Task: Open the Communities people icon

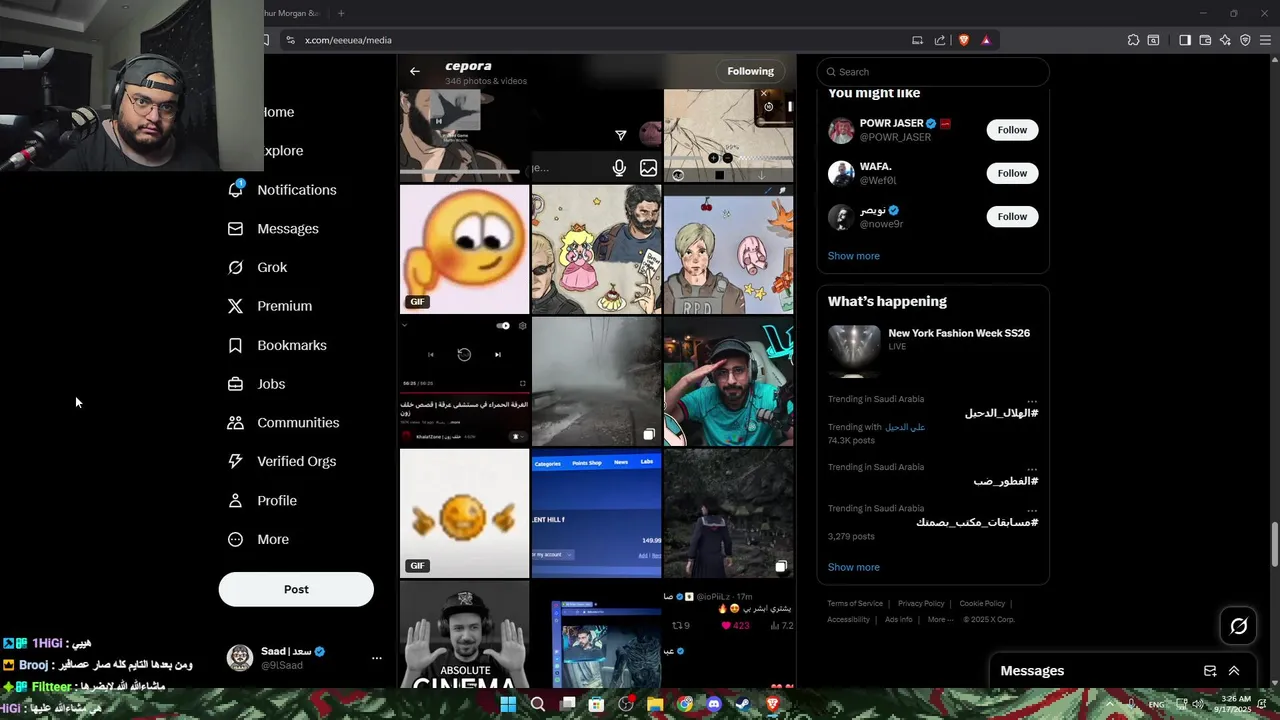Action: [x=235, y=423]
